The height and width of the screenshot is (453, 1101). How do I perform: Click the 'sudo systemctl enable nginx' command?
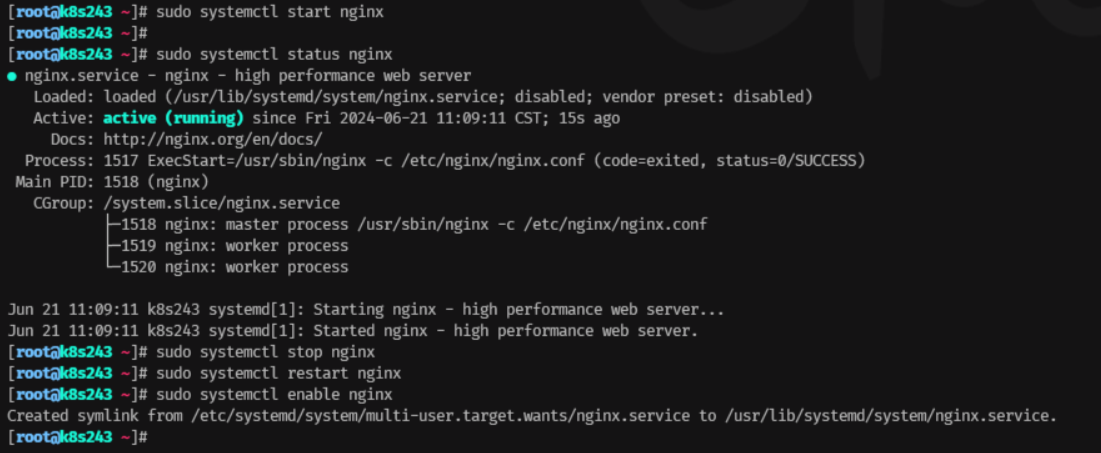pyautogui.click(x=275, y=394)
